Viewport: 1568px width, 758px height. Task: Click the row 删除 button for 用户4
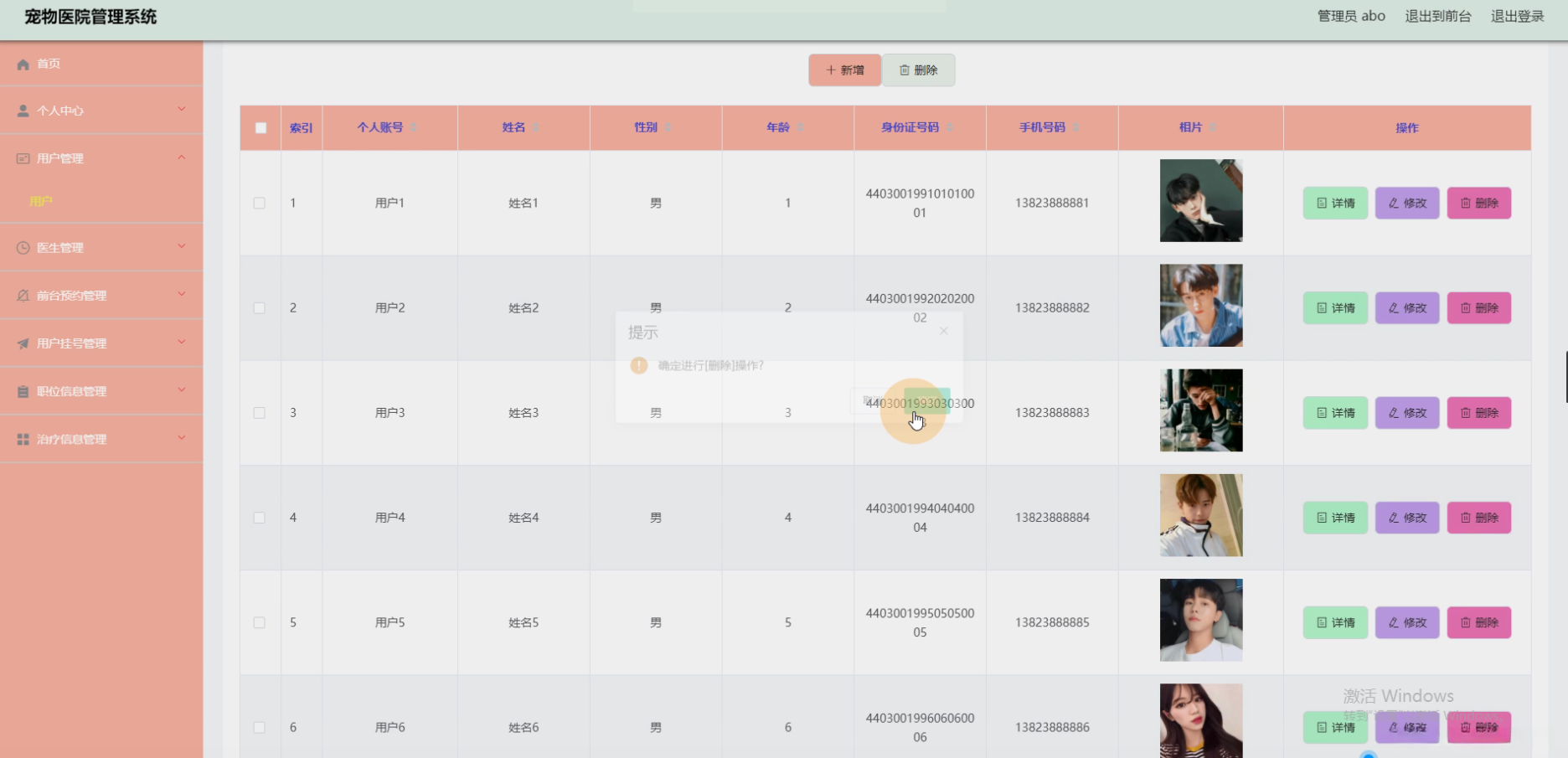point(1479,518)
